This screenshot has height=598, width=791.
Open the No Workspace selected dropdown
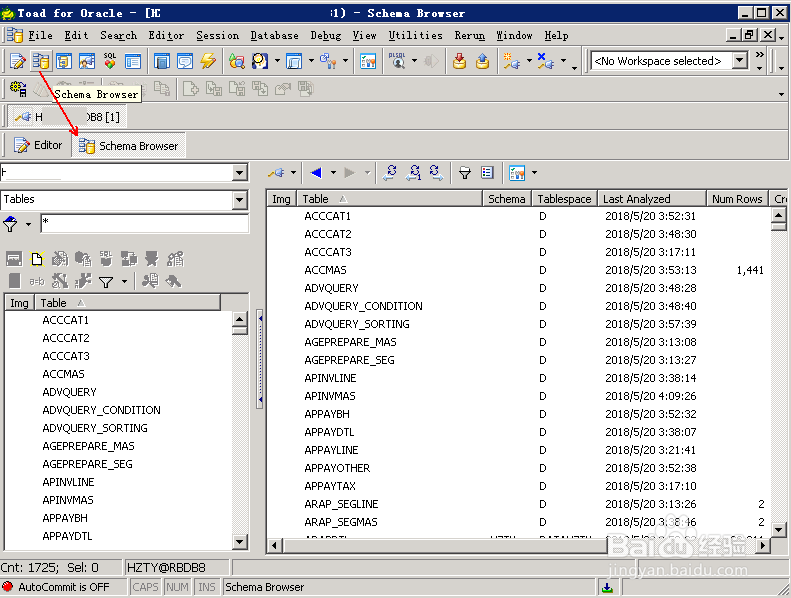pyautogui.click(x=740, y=61)
